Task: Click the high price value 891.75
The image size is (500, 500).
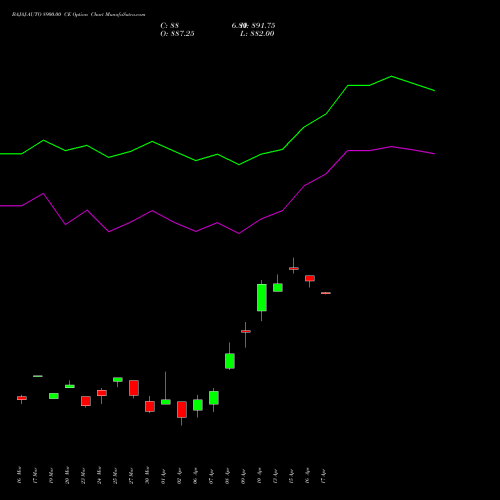Action: pyautogui.click(x=263, y=26)
